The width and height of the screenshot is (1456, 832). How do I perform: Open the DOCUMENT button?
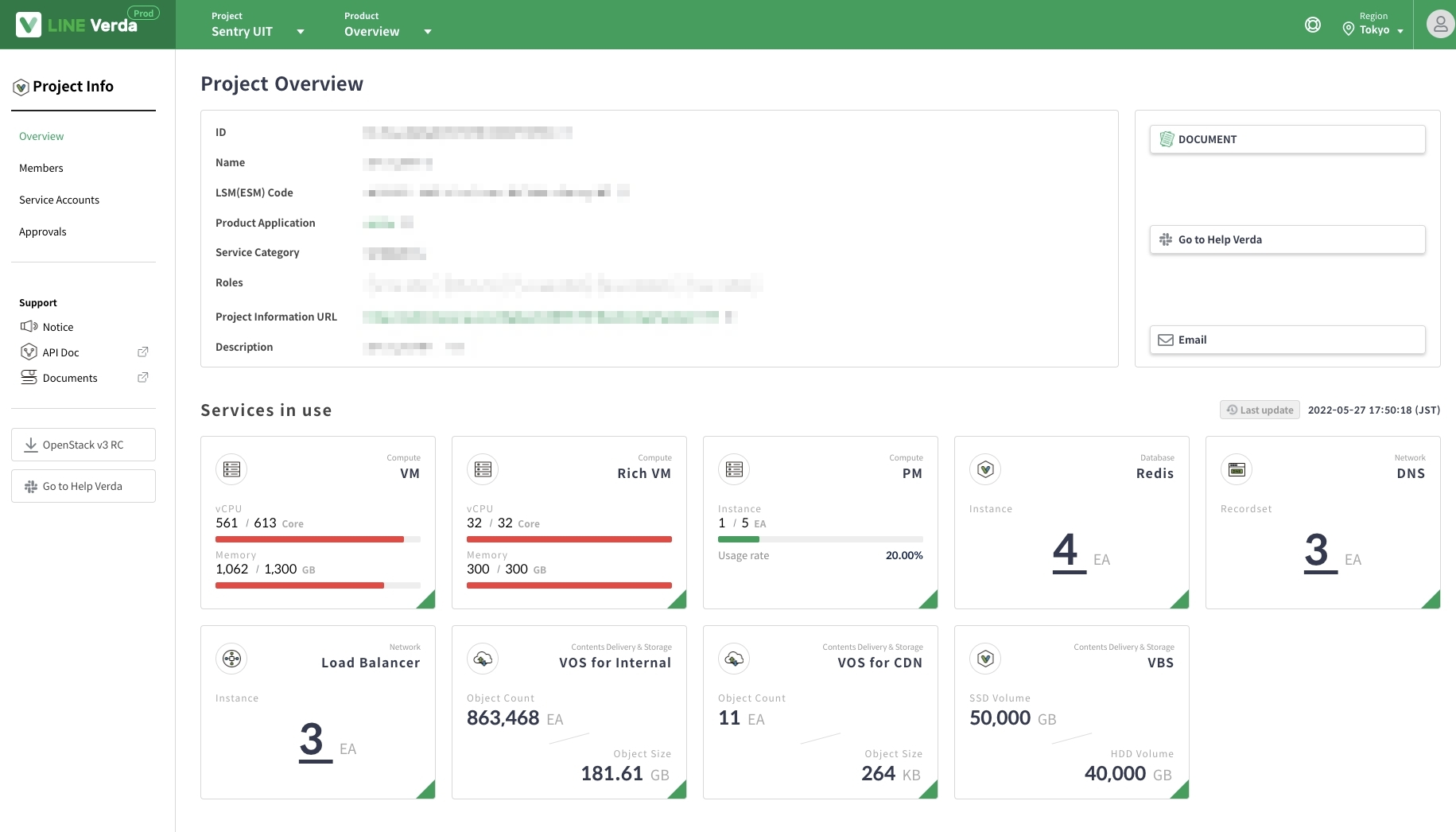point(1287,139)
